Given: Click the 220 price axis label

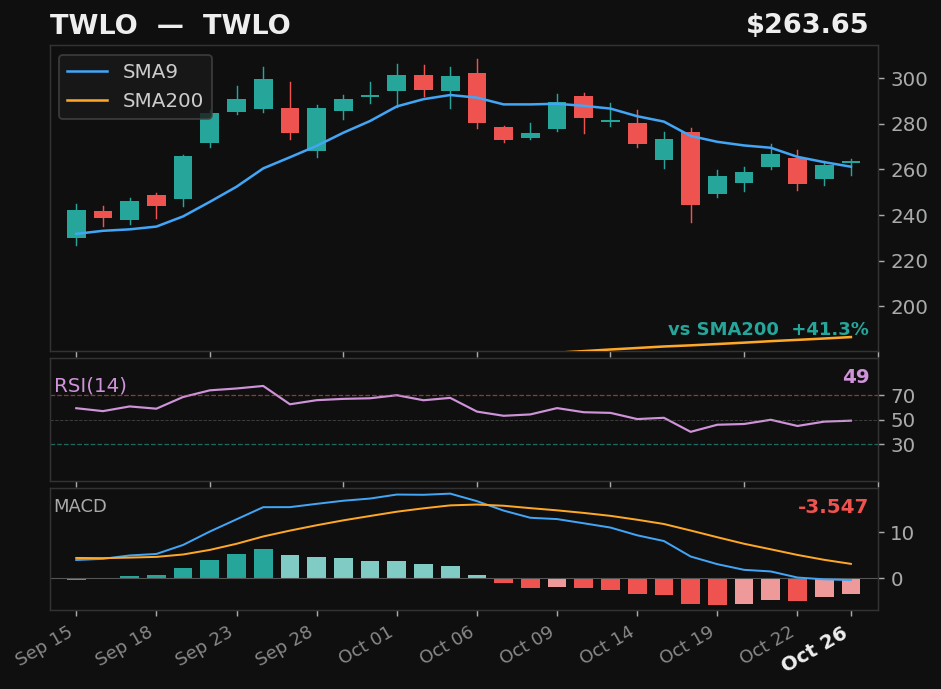Looking at the screenshot, I should coord(909,262).
